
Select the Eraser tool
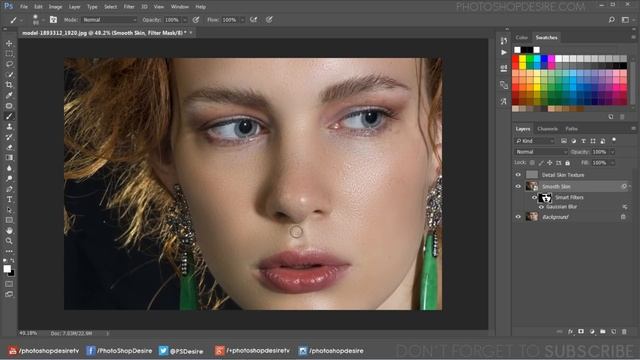9,147
